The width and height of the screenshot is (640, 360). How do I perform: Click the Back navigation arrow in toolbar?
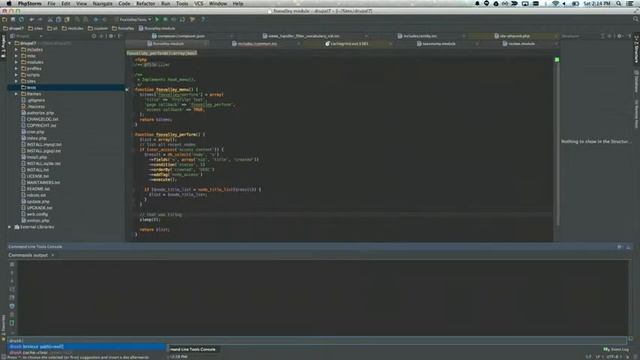(x=96, y=20)
